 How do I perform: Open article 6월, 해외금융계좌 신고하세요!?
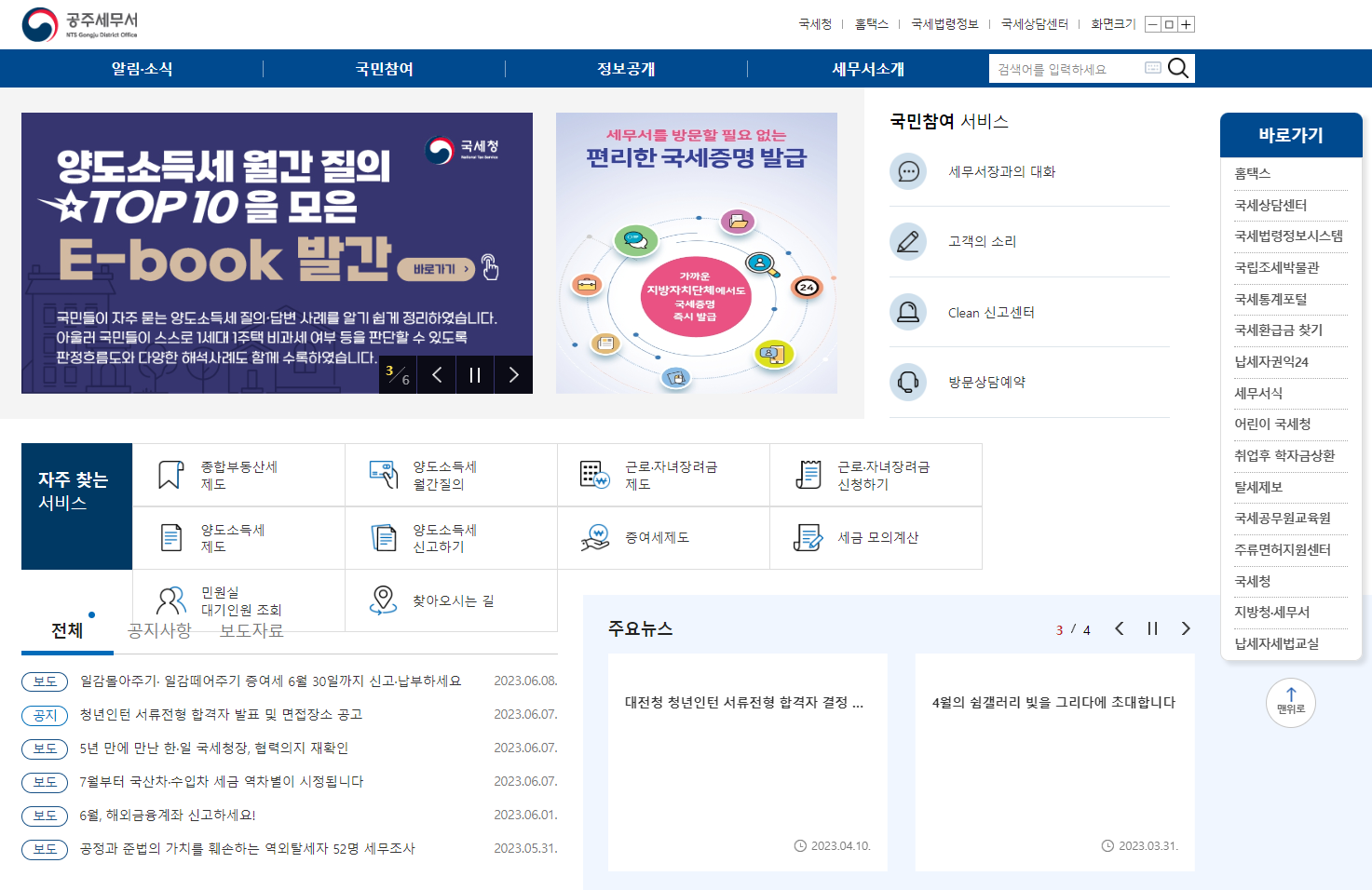[x=168, y=816]
